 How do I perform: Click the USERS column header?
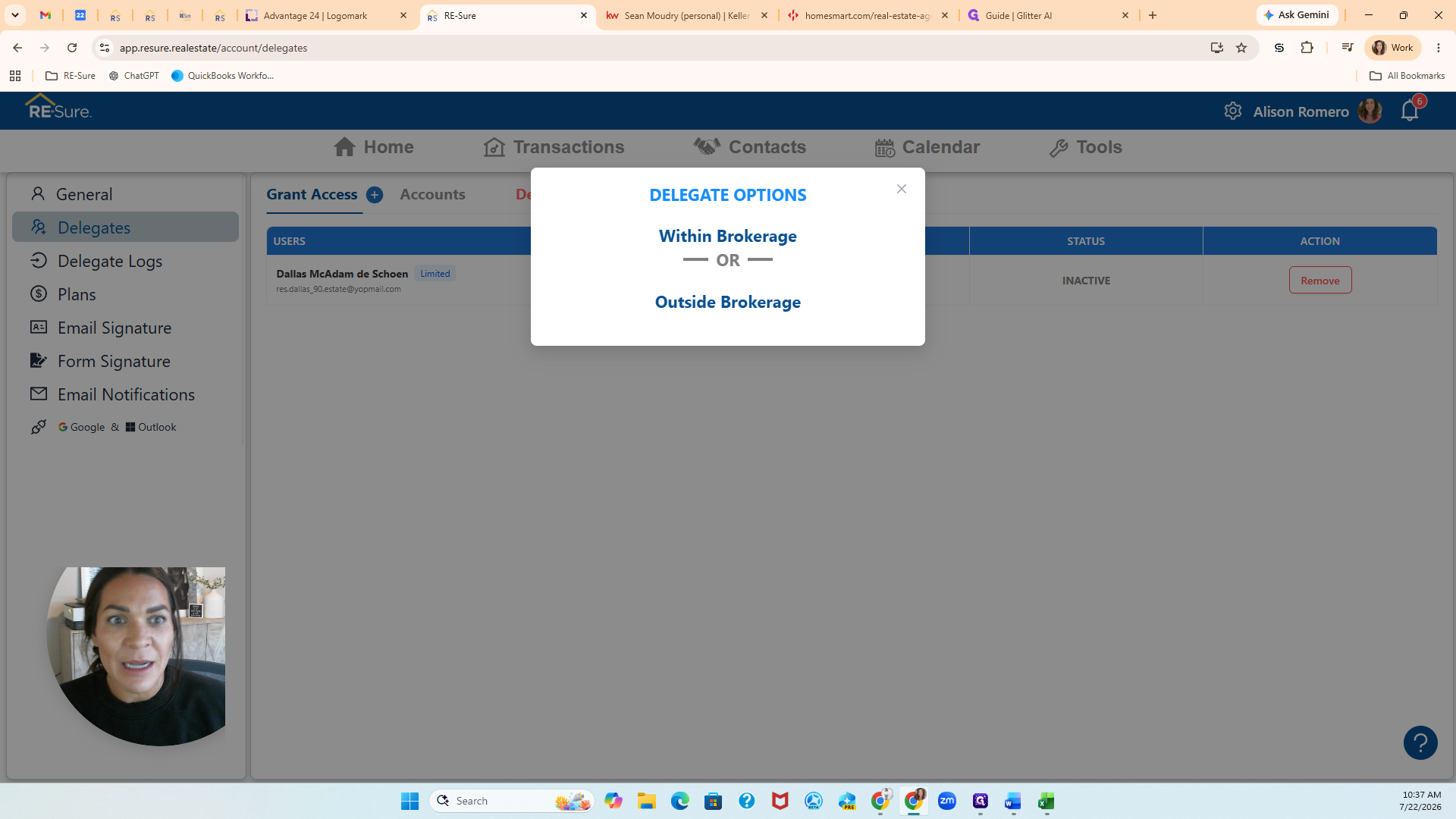point(289,241)
